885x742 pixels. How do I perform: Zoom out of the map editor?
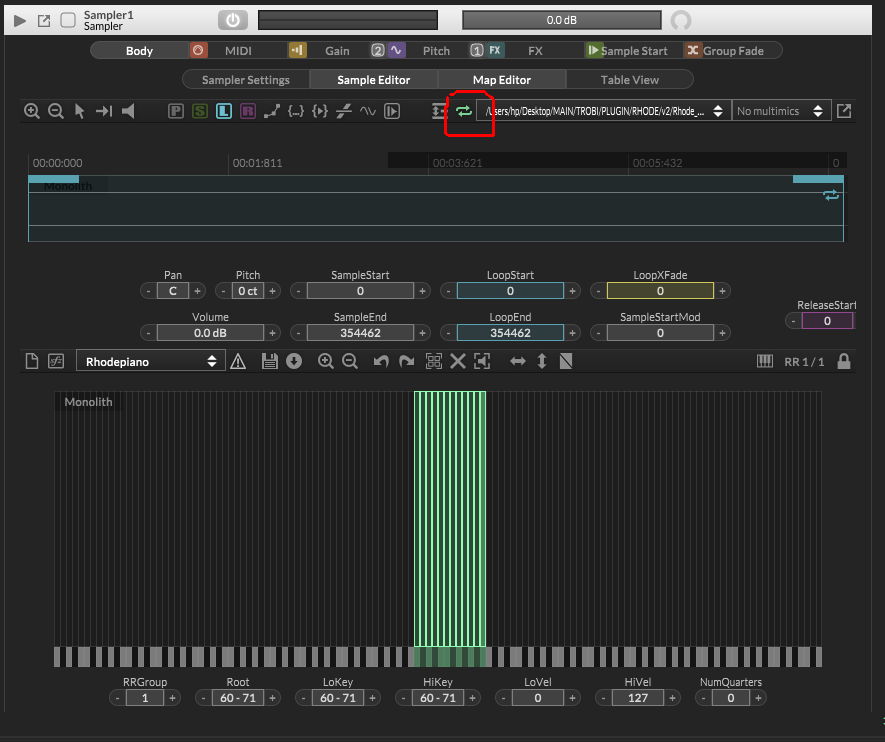coord(350,361)
